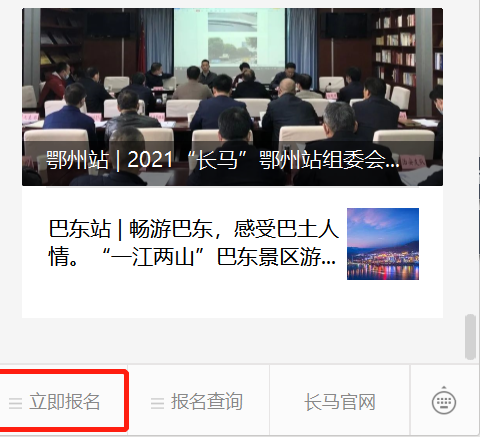Expand the 立即报名 submenu
Image resolution: width=480 pixels, height=437 pixels.
64,400
